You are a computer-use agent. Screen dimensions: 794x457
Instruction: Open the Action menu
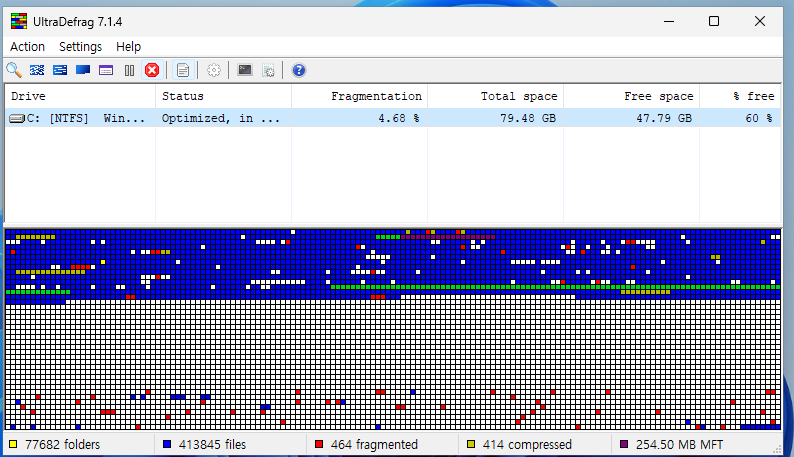(x=27, y=47)
